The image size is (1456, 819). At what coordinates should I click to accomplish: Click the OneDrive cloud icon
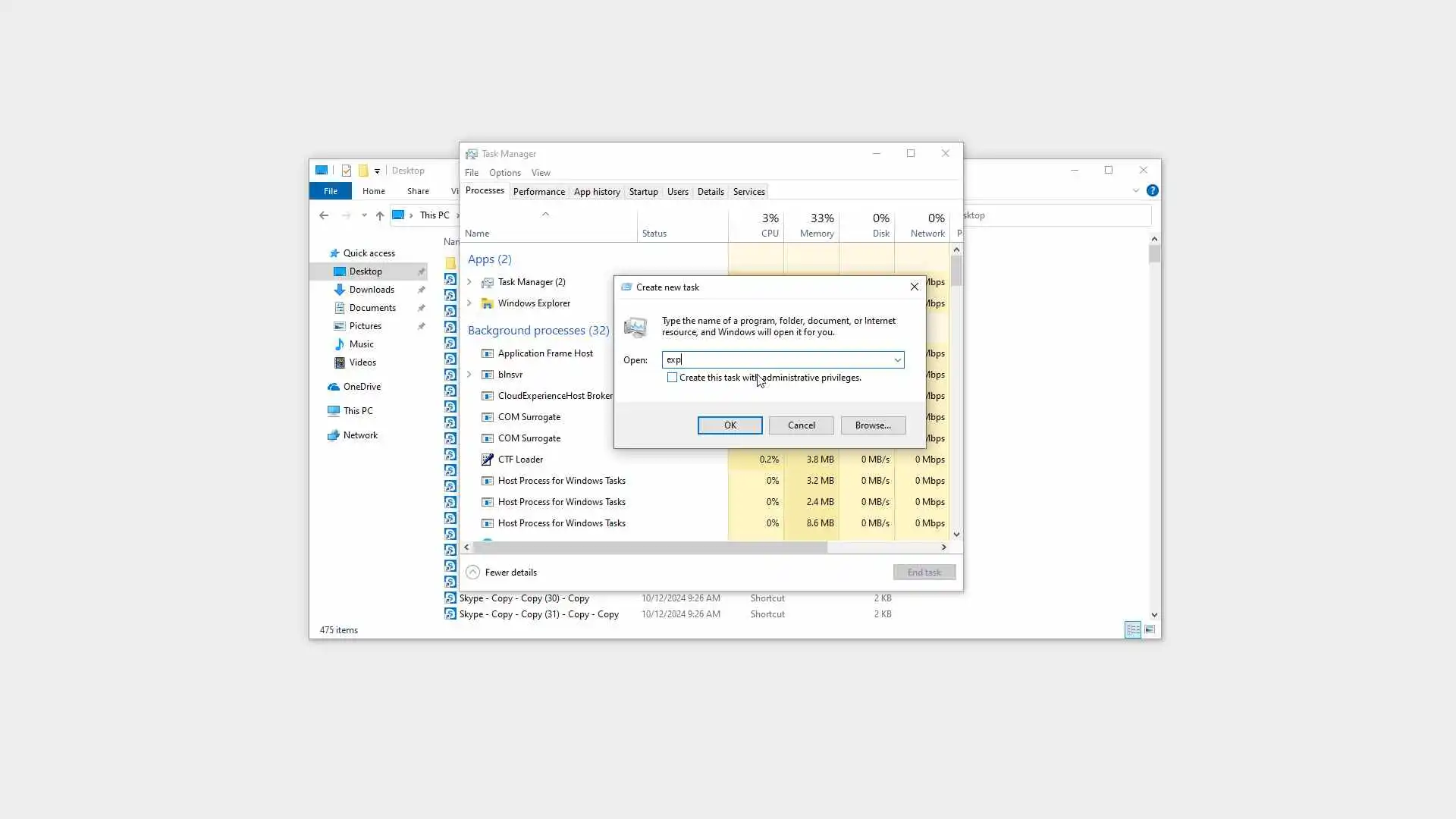333,387
